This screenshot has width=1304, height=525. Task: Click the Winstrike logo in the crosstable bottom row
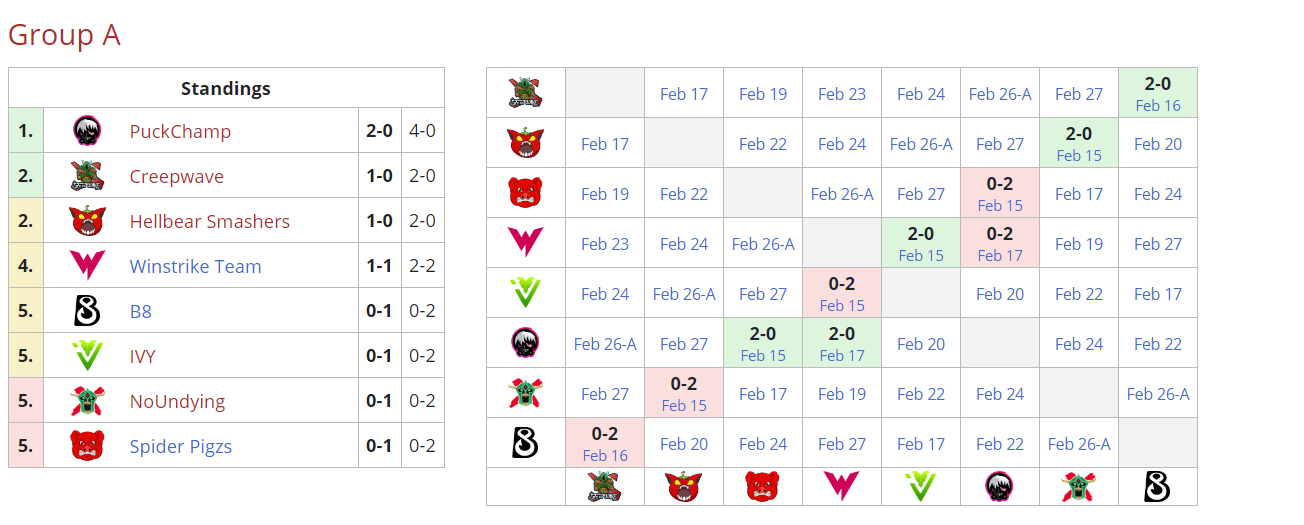[x=842, y=487]
